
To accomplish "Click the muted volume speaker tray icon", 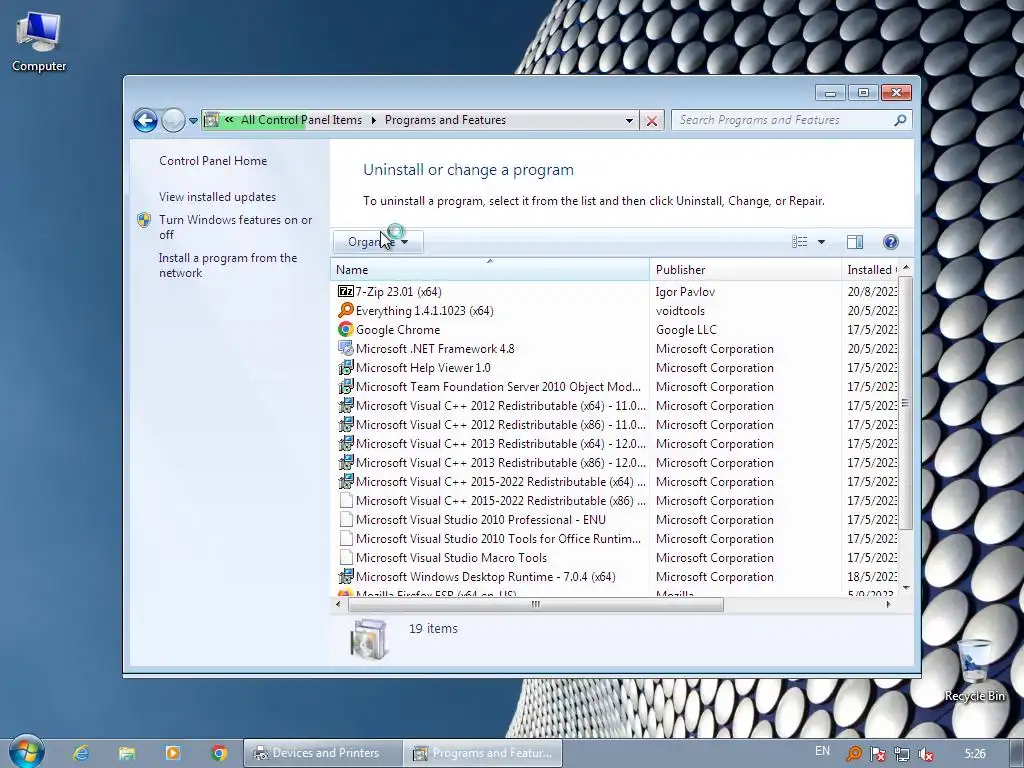I will click(x=926, y=754).
